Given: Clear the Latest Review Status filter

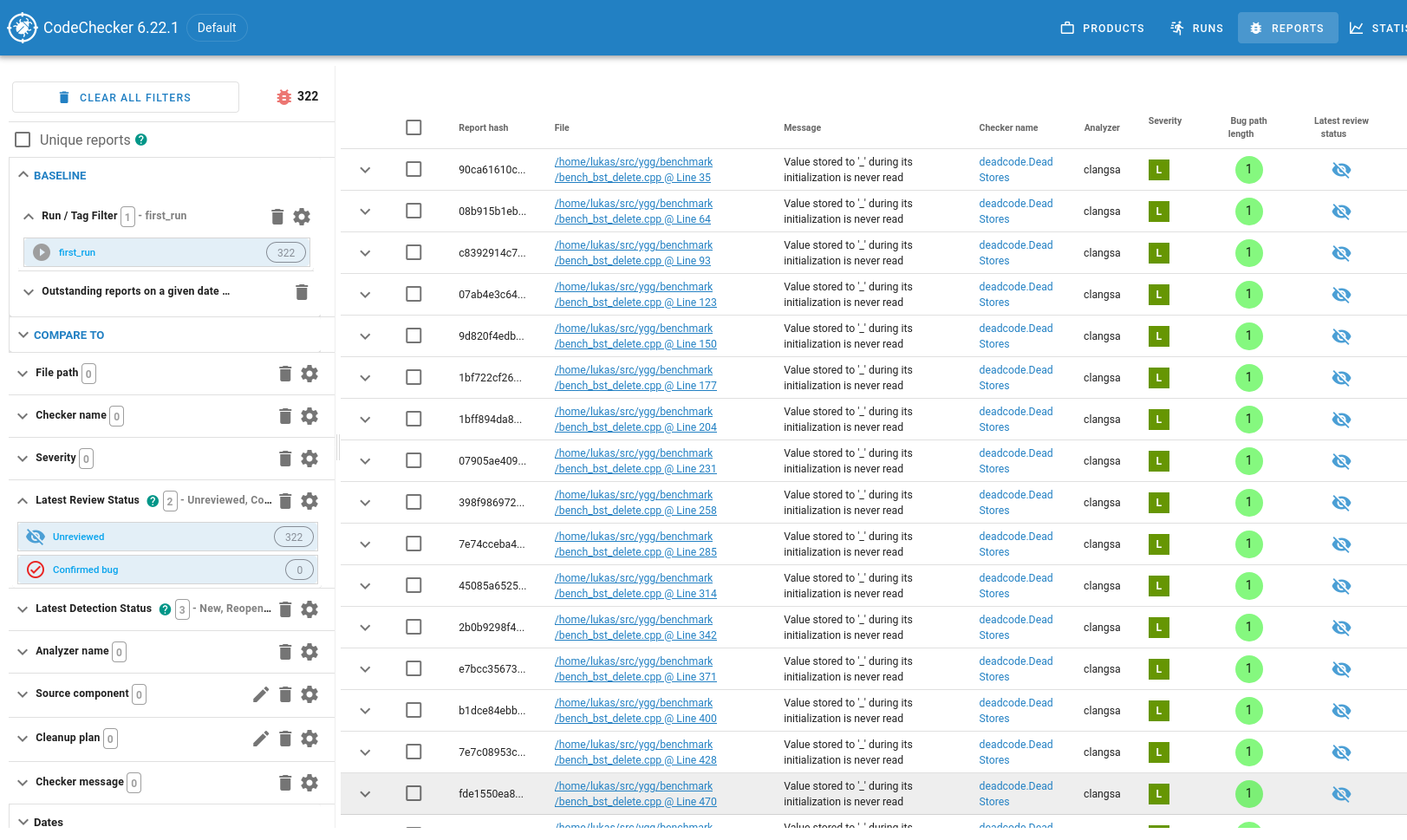Looking at the screenshot, I should pos(285,501).
